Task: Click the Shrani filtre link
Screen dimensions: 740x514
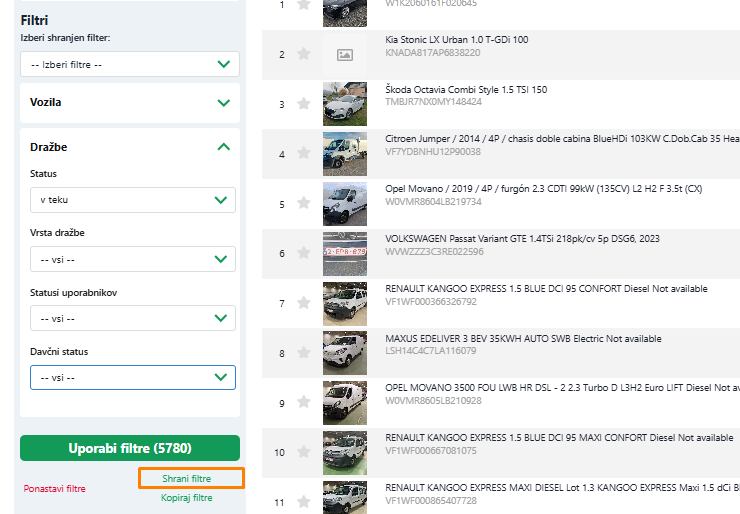Action: (x=187, y=479)
